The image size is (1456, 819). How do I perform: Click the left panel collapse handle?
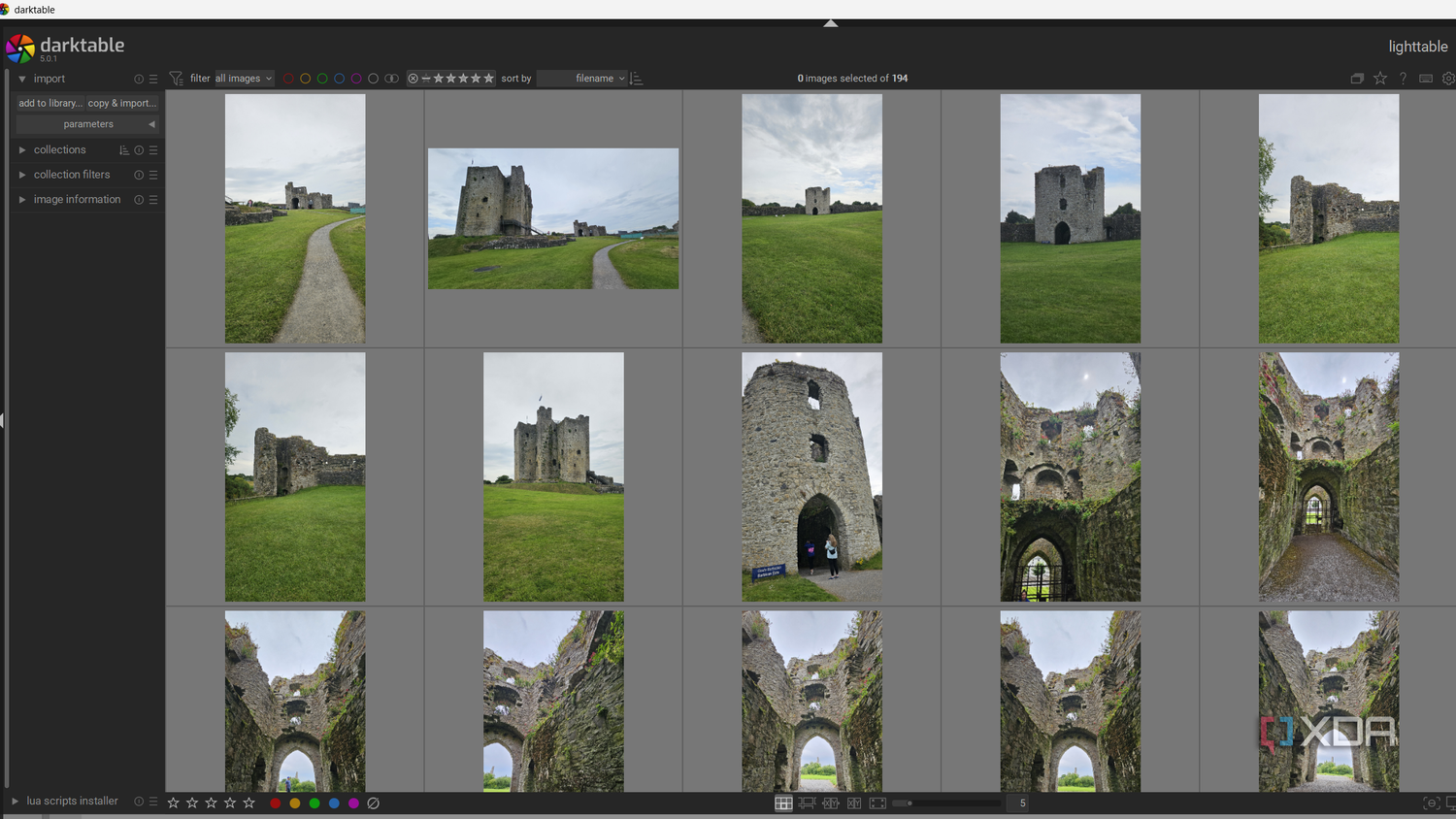[x=3, y=420]
